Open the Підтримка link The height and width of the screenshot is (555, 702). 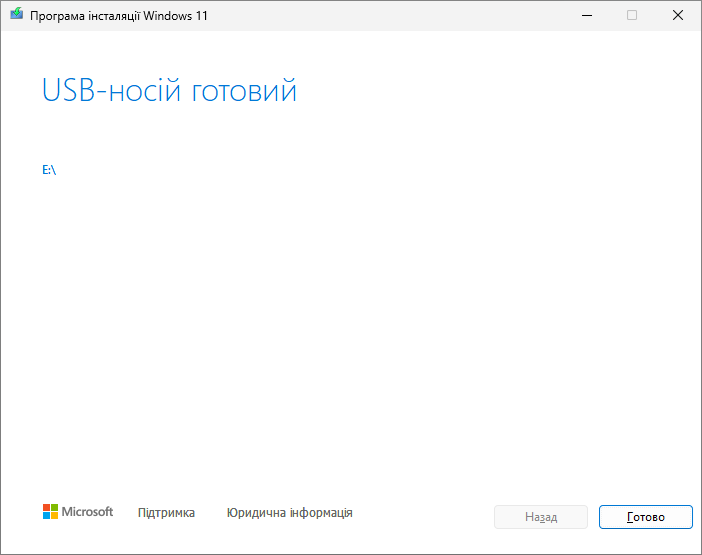tap(166, 512)
